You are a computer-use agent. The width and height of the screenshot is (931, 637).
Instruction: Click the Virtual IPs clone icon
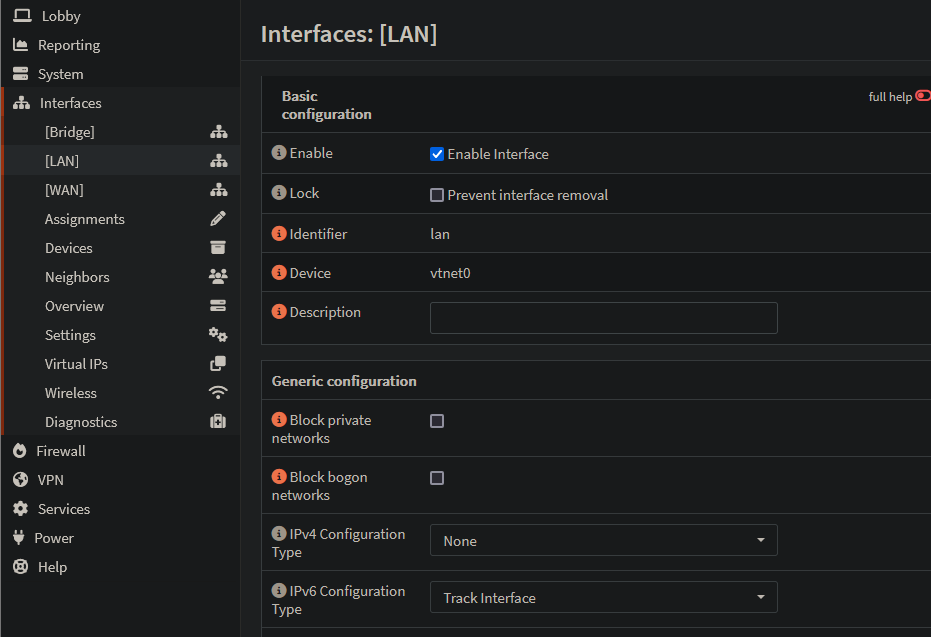coord(218,364)
